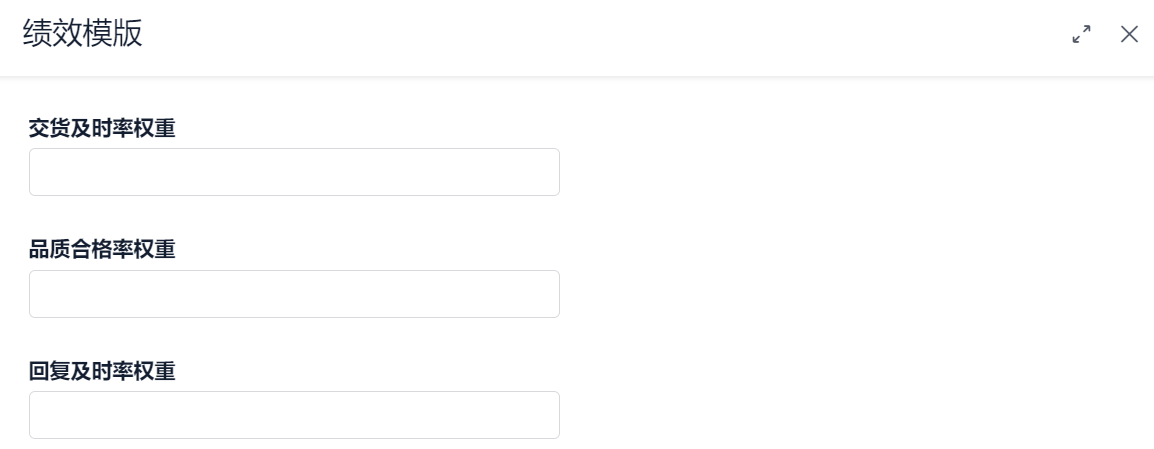This screenshot has width=1154, height=449.
Task: Place cursor in the reply timeliness weight field
Action: point(294,415)
